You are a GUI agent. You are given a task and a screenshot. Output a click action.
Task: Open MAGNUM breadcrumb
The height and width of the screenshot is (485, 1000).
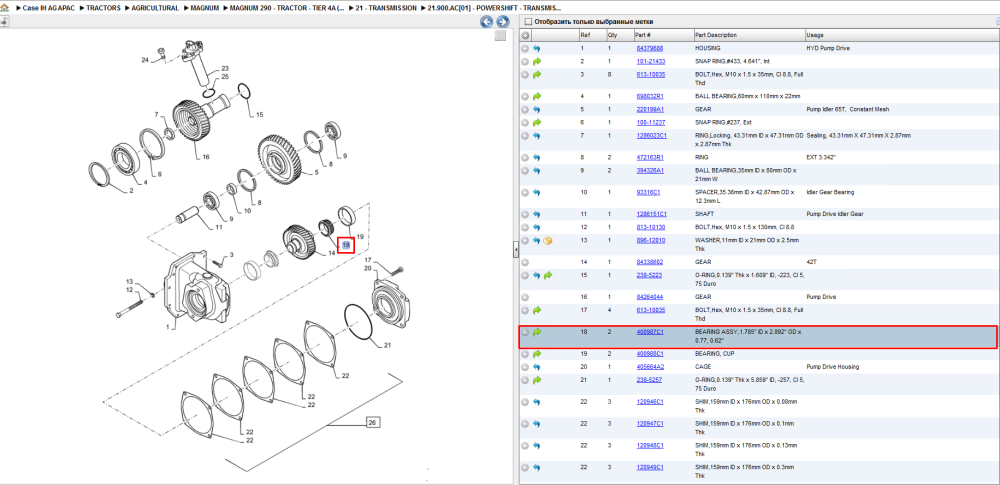click(205, 8)
